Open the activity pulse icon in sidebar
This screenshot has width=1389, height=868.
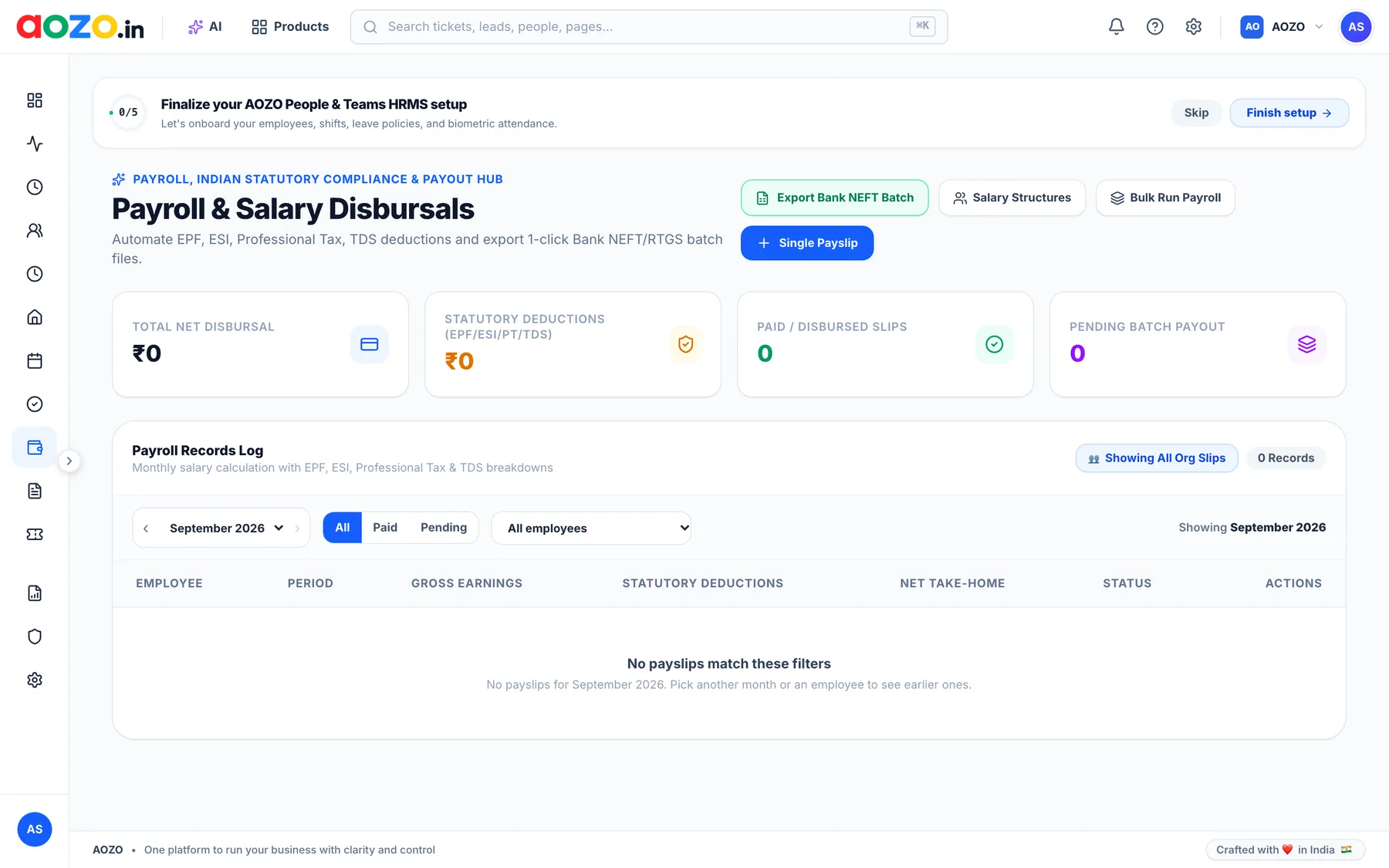click(x=35, y=144)
